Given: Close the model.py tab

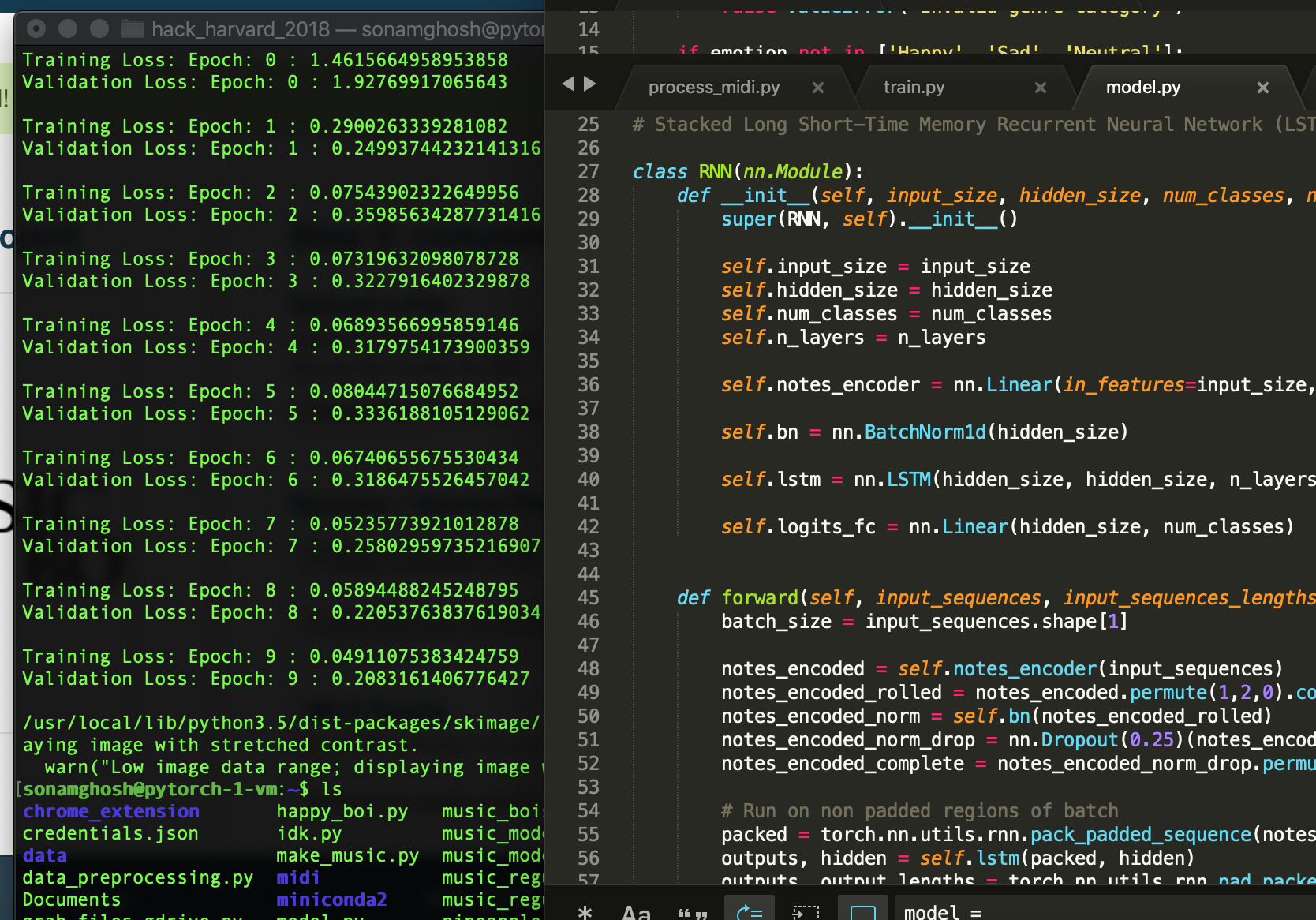Looking at the screenshot, I should click(1262, 88).
